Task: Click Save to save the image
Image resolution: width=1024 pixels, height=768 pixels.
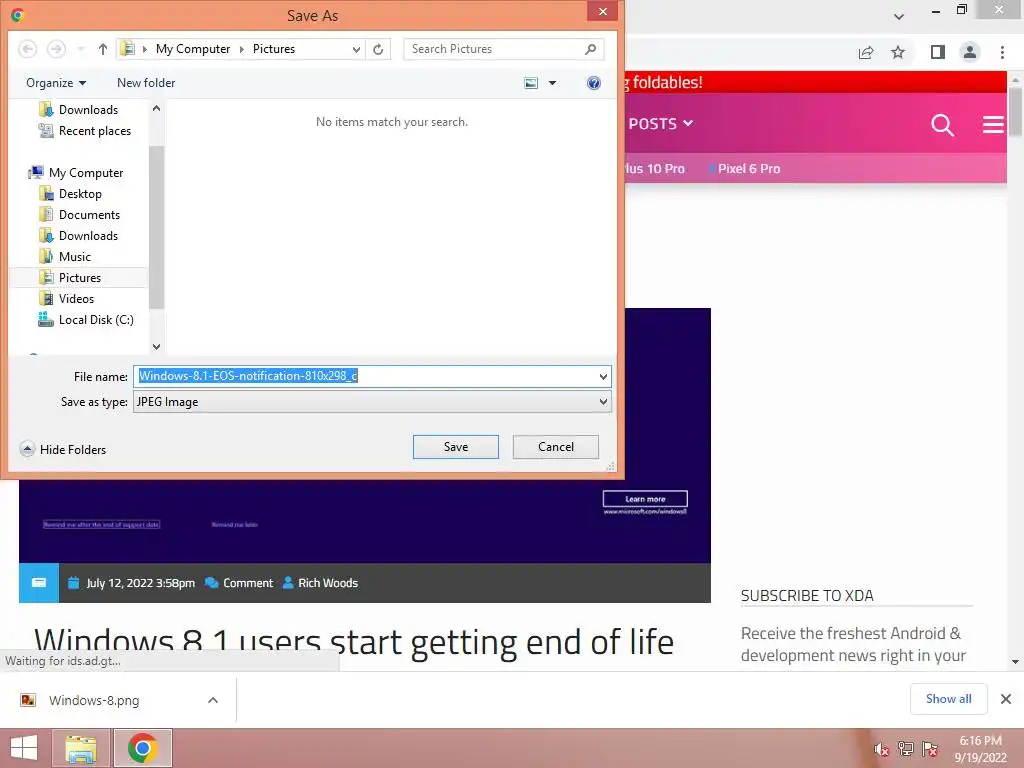Action: tap(456, 447)
